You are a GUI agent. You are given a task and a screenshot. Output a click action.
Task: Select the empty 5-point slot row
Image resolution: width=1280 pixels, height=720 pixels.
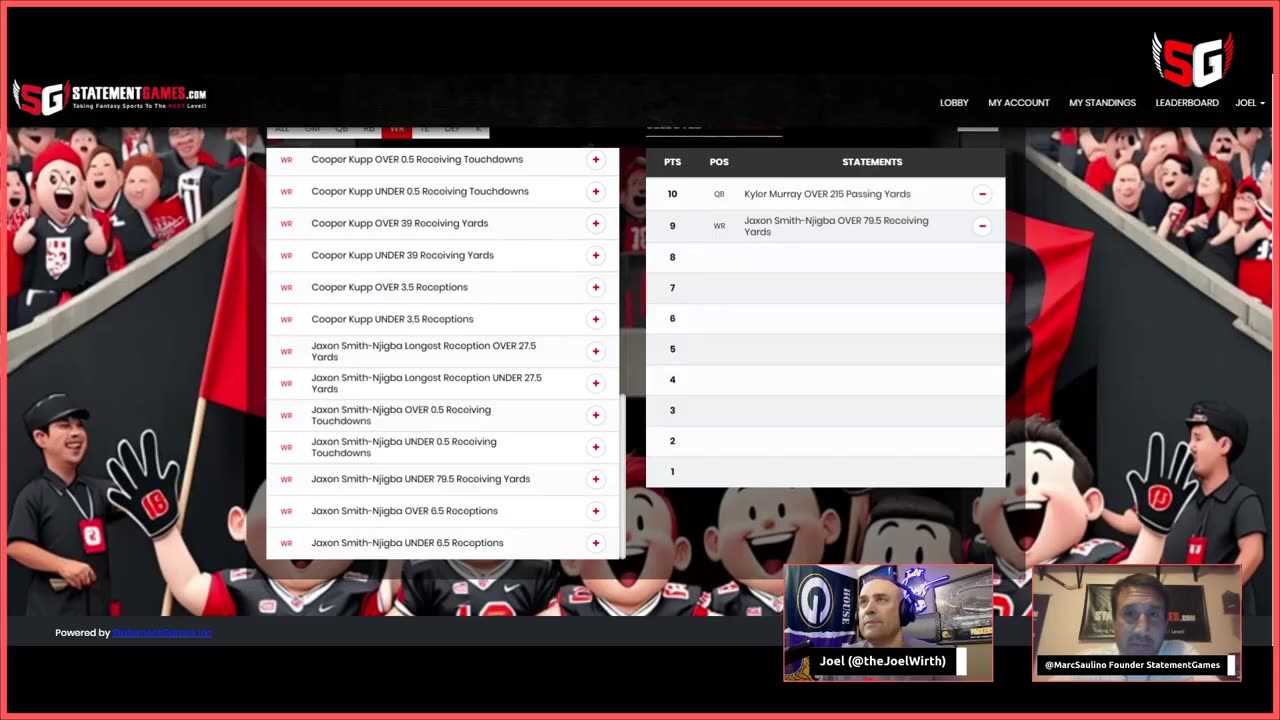click(x=825, y=350)
